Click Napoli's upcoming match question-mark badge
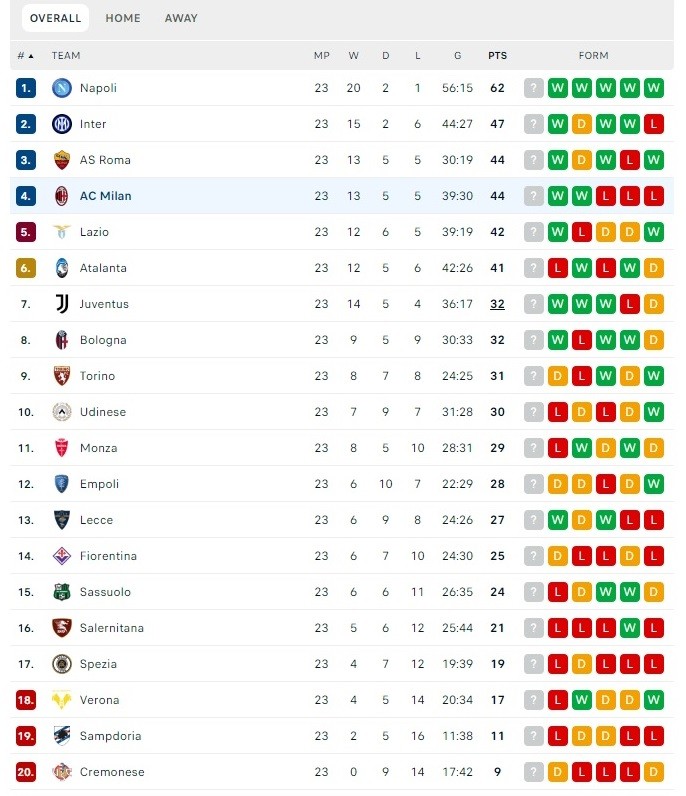686x796 pixels. tap(534, 88)
